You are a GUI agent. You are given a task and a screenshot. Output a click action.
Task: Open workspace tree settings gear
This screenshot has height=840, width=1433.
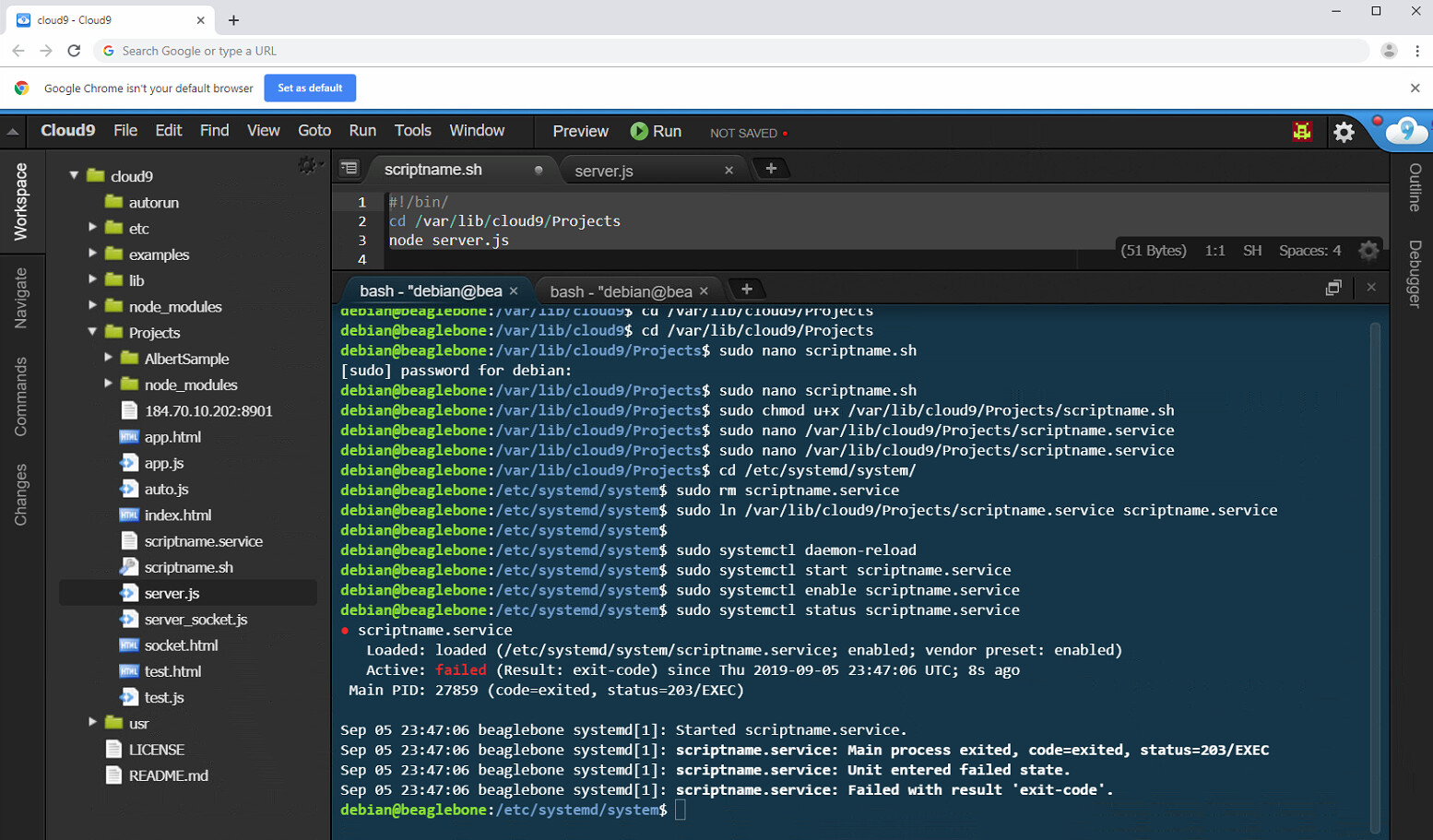(306, 165)
